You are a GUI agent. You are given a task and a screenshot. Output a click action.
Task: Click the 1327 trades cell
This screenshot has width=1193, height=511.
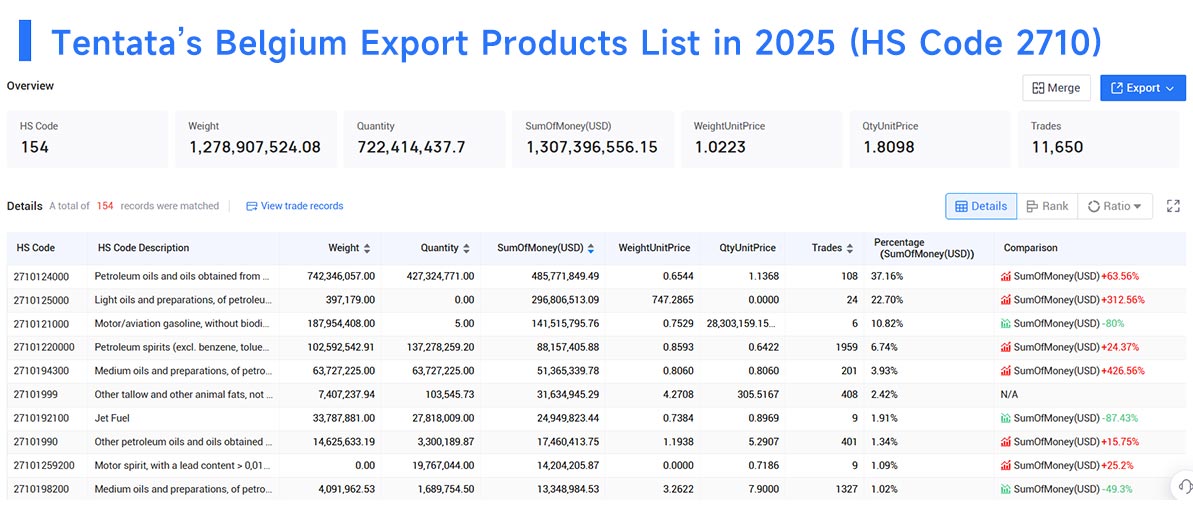845,488
